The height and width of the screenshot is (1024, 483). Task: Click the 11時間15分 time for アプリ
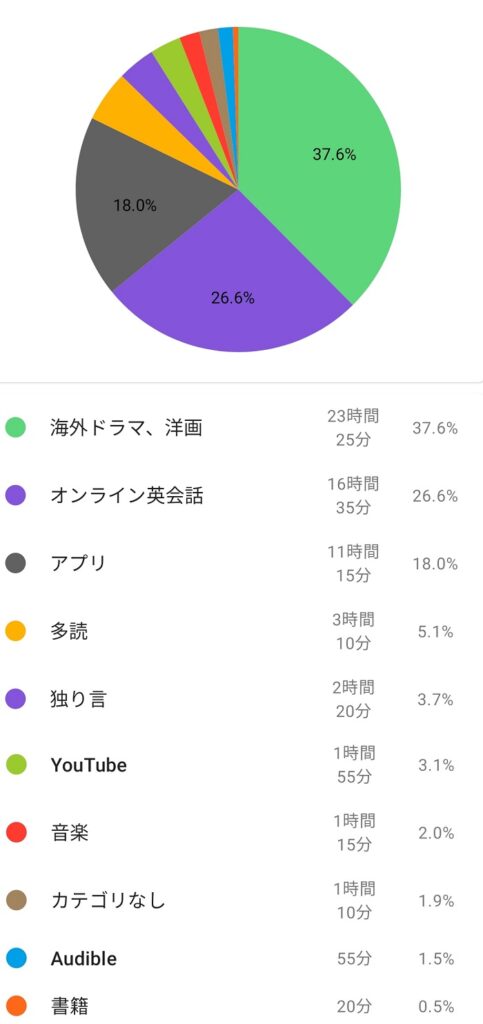coord(352,564)
